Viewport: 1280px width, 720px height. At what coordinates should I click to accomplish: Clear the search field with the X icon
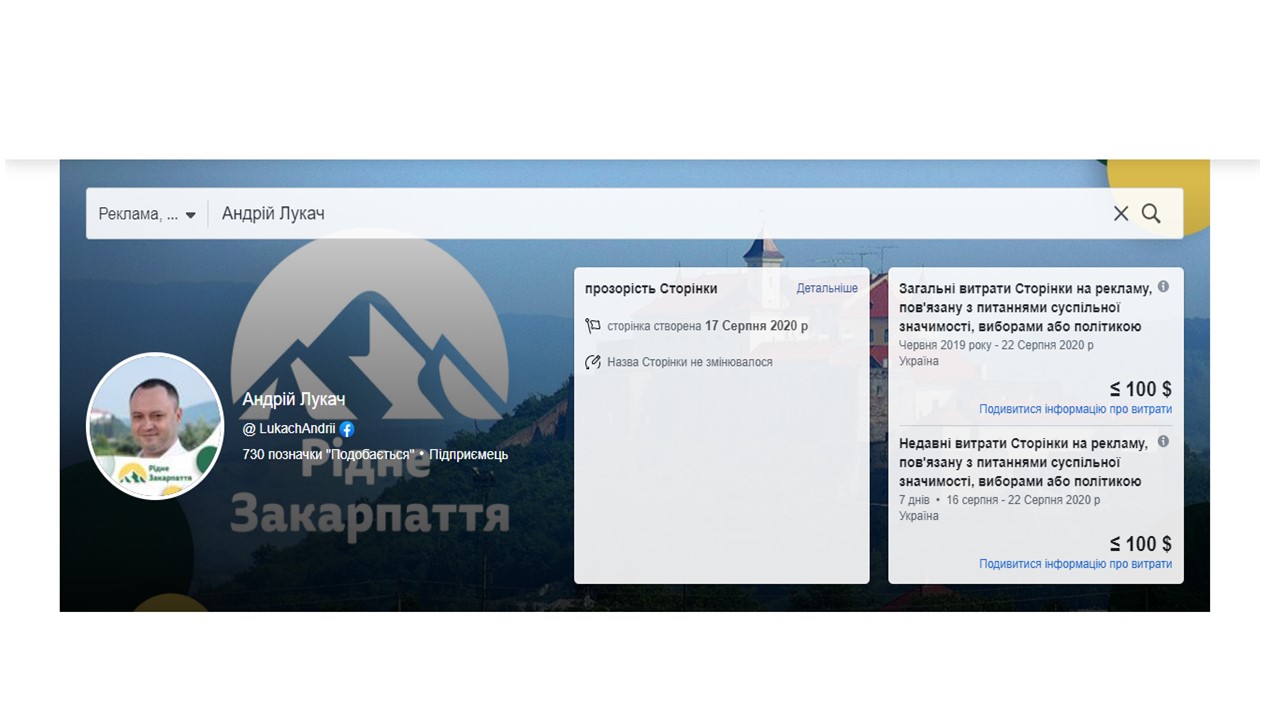coord(1121,213)
